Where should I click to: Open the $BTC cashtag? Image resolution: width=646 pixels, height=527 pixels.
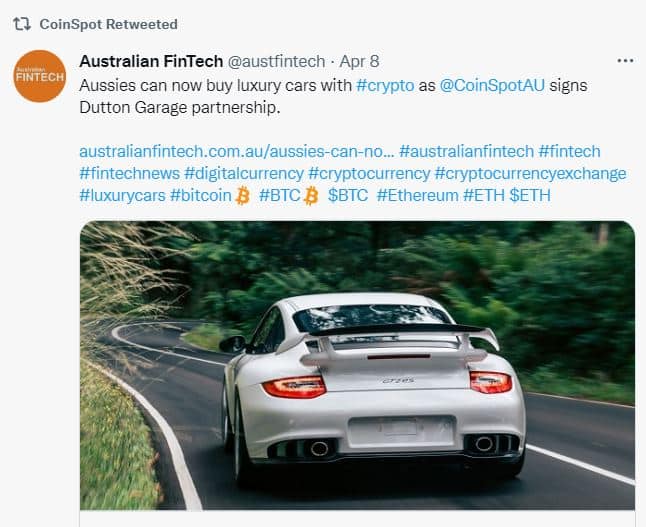tap(348, 195)
